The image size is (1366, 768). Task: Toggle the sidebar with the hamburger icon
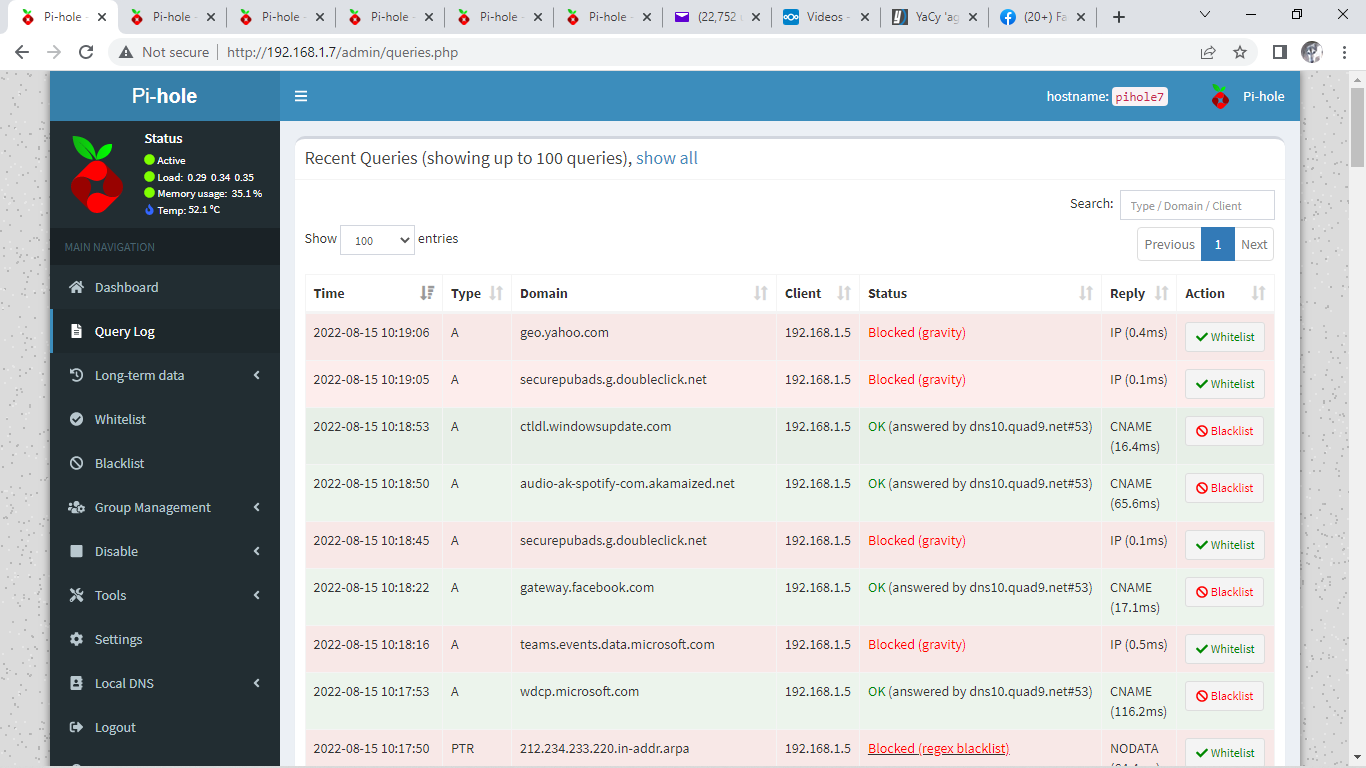pos(301,95)
